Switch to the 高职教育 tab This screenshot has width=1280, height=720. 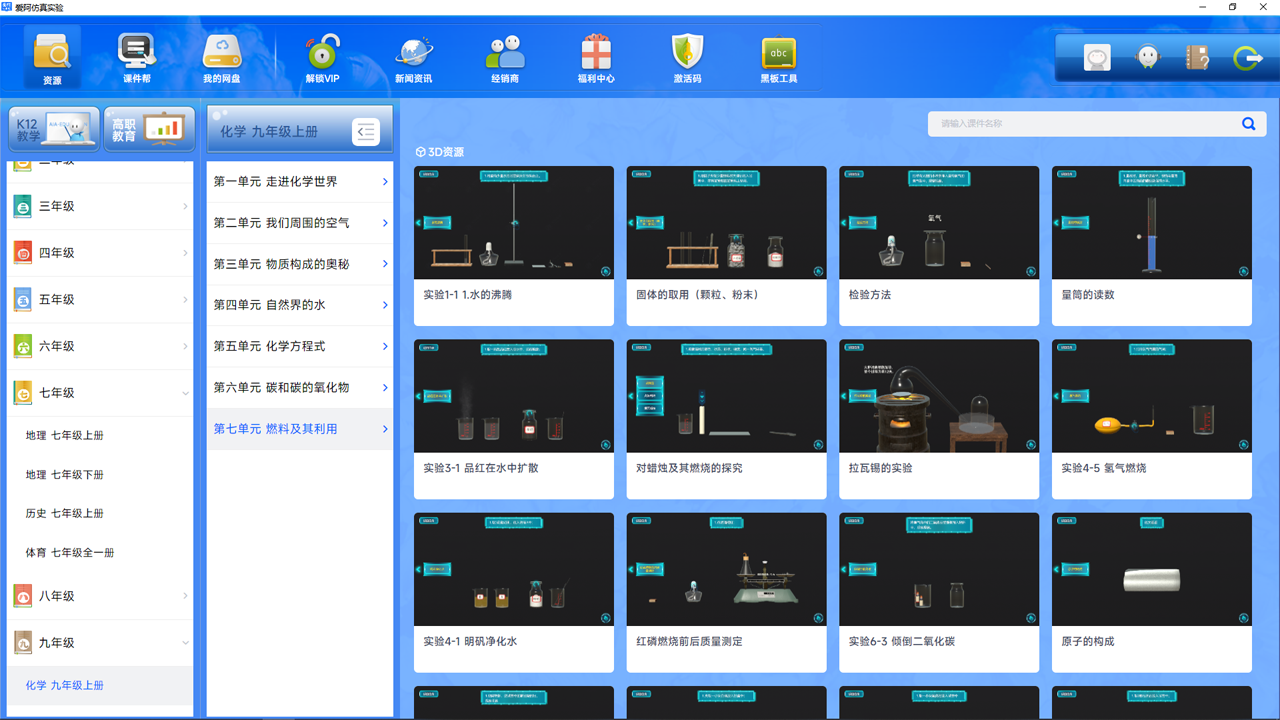(148, 128)
